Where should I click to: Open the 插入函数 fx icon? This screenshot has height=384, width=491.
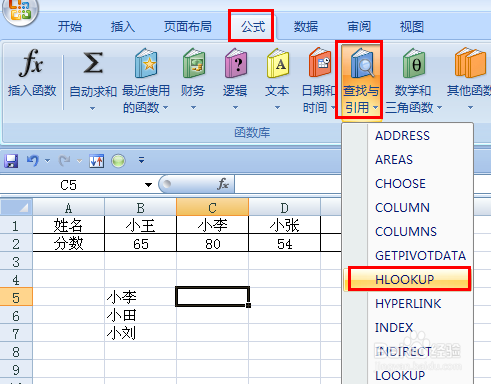(x=31, y=63)
